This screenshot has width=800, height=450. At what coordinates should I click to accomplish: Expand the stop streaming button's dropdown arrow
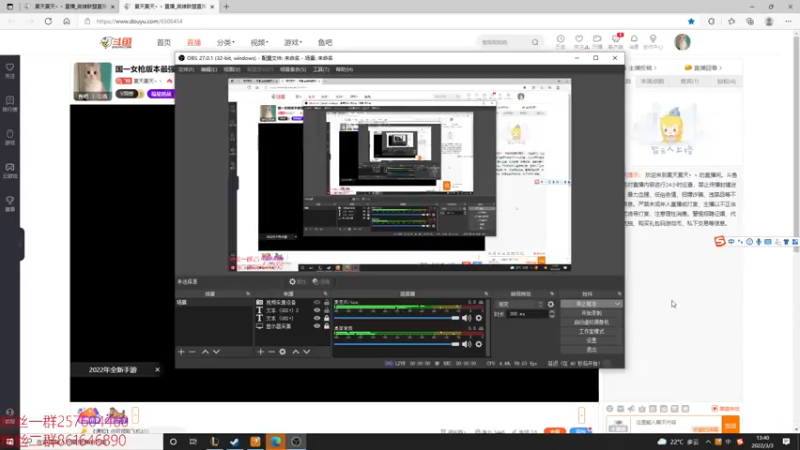617,304
